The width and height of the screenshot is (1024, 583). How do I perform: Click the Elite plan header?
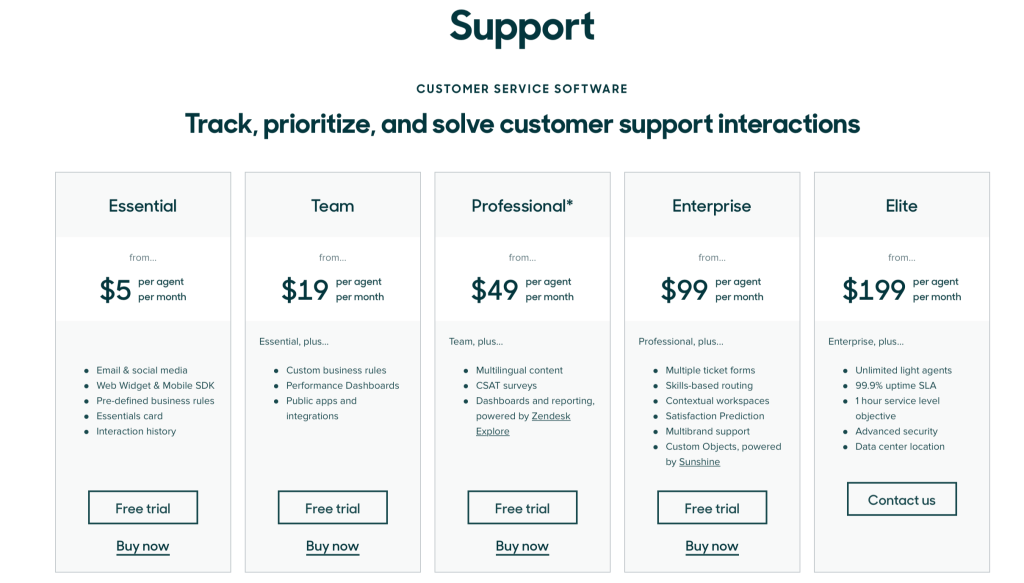click(901, 205)
